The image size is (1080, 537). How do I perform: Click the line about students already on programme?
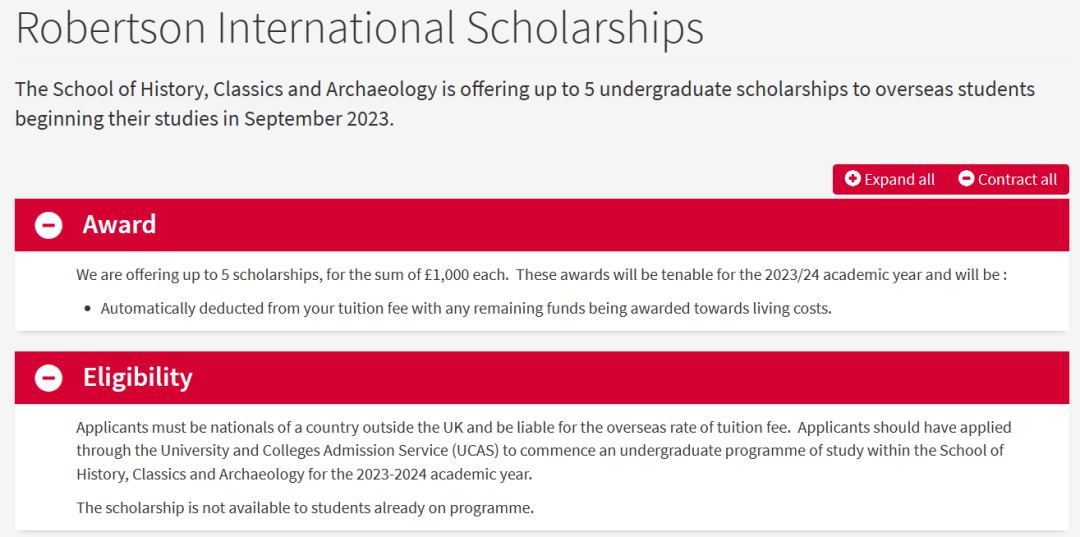tap(305, 509)
